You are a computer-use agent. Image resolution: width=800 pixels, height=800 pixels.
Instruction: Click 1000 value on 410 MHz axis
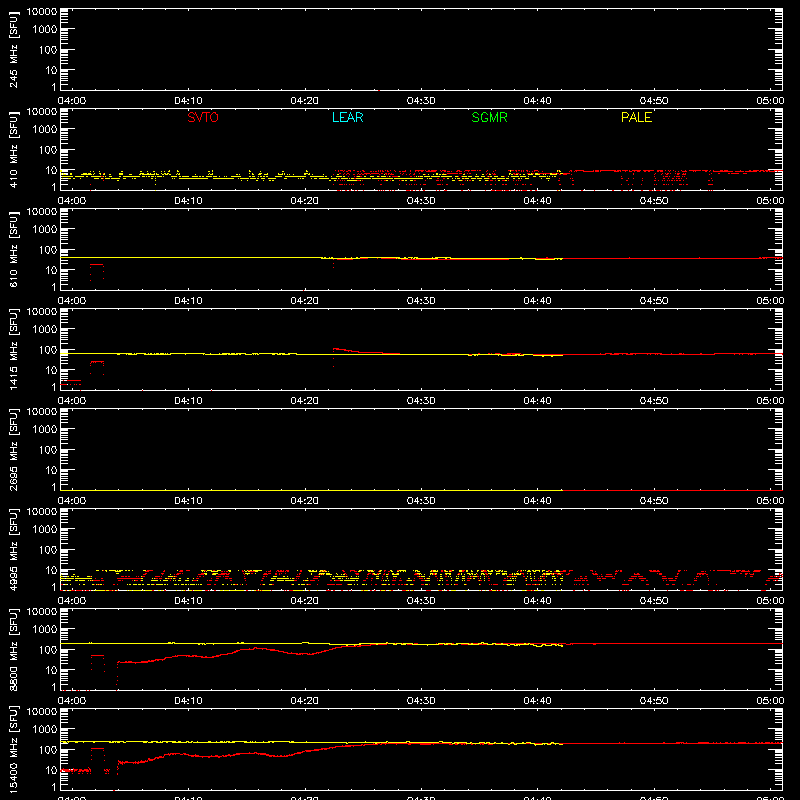pyautogui.click(x=45, y=130)
